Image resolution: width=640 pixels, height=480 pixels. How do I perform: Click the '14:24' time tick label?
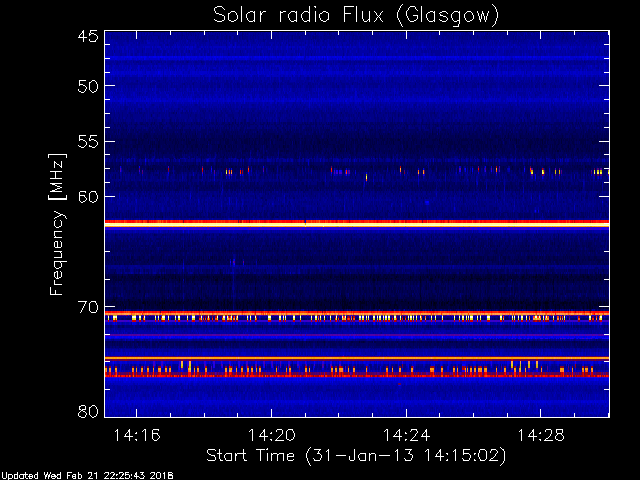click(x=407, y=435)
